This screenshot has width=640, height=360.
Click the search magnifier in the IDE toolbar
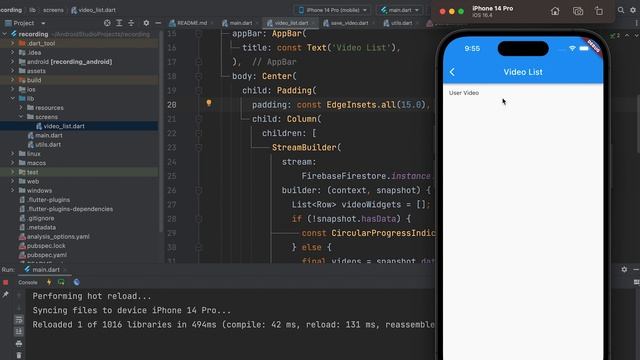coord(621,10)
